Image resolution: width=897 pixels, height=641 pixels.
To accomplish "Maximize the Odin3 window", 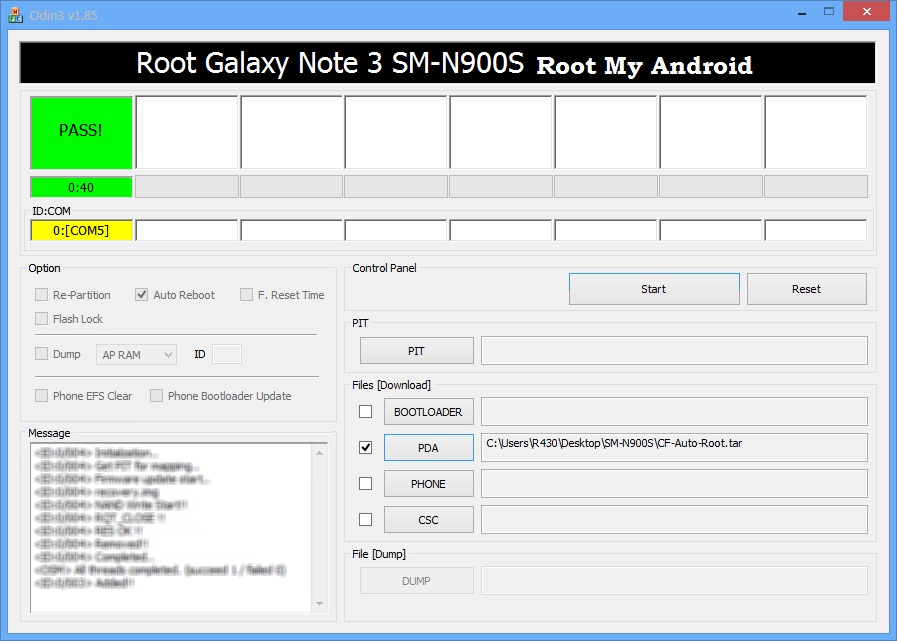I will (829, 12).
